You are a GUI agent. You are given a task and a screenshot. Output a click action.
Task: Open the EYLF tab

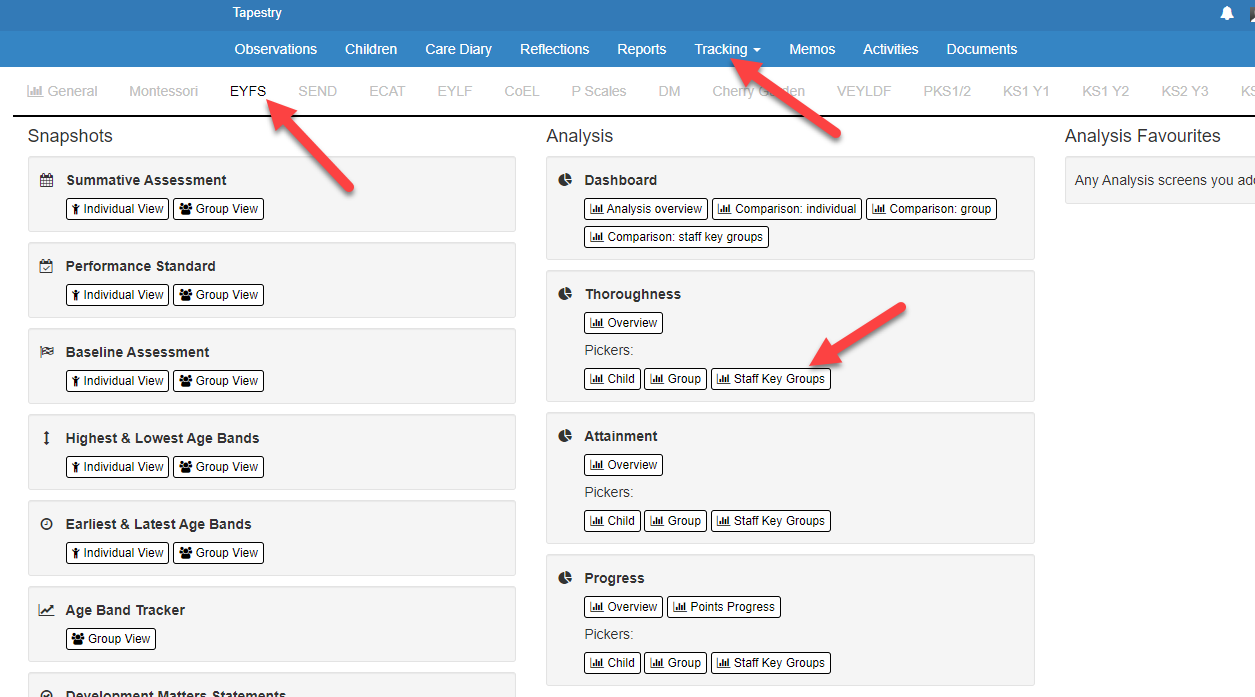(454, 91)
